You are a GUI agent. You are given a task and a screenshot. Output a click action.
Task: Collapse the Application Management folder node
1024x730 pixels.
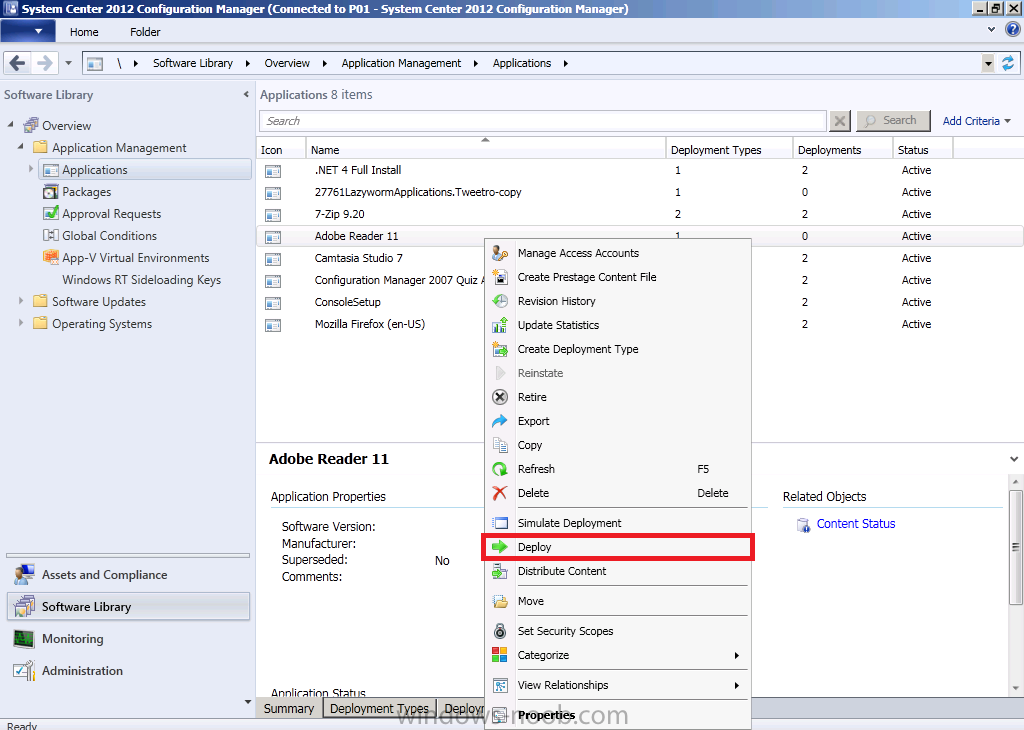point(21,146)
